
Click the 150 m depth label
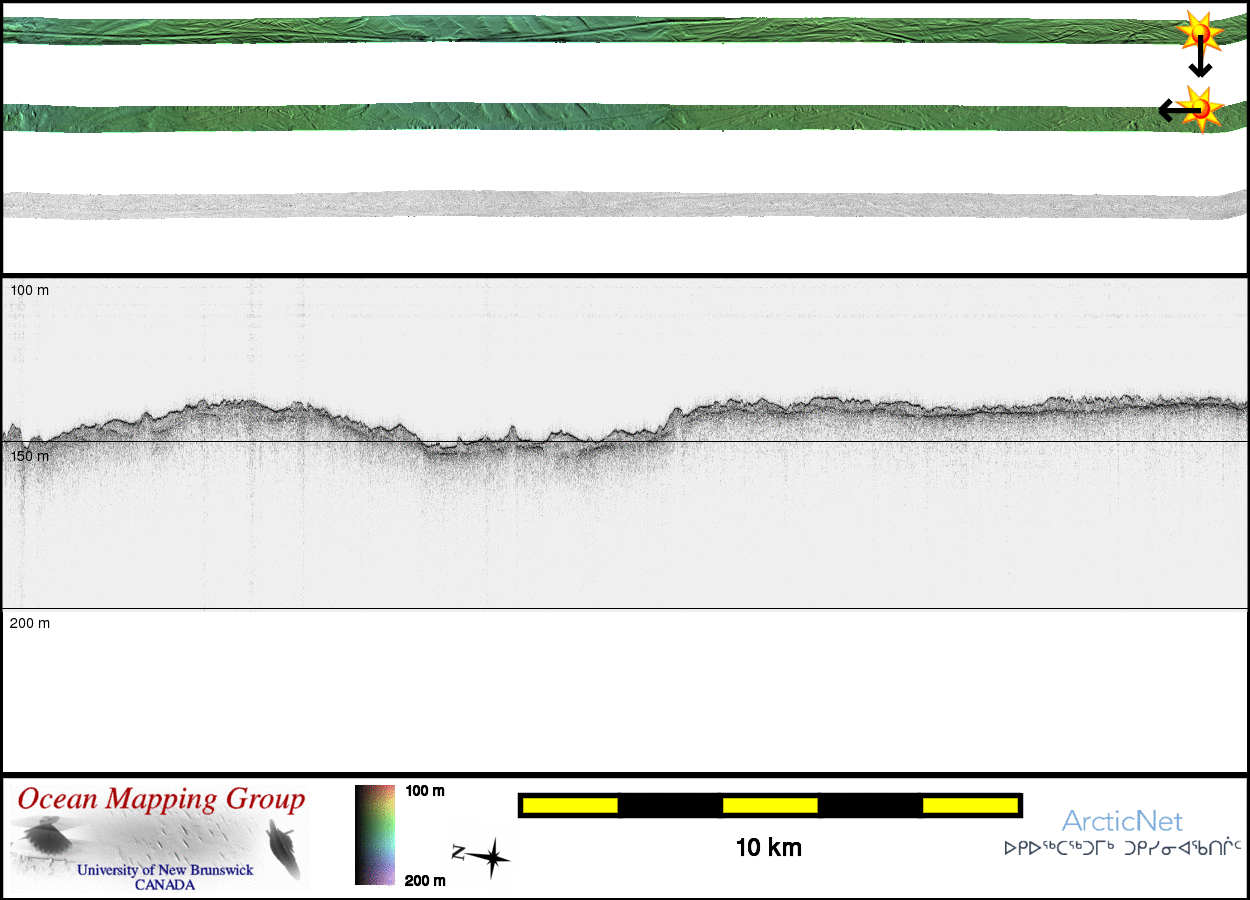coord(30,456)
